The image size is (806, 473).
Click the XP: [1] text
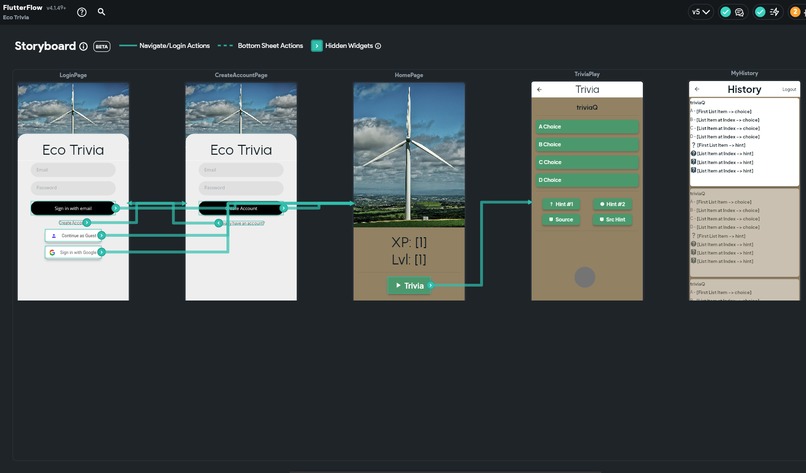point(409,242)
